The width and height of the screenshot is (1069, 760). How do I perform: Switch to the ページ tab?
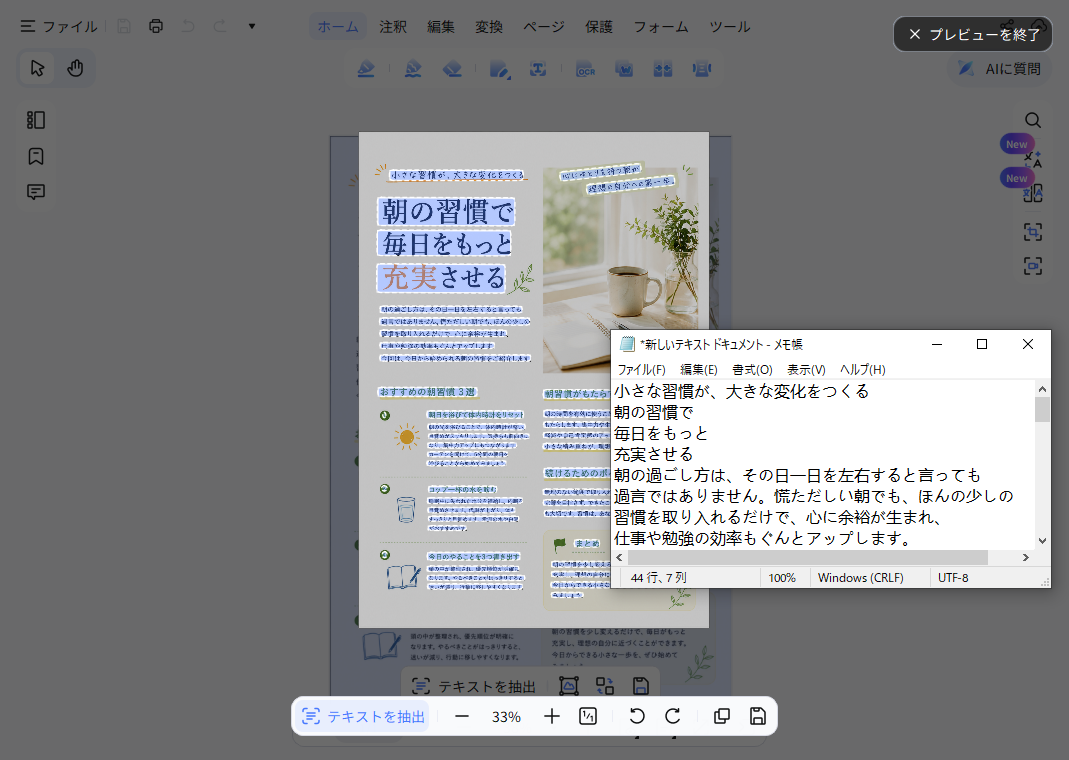click(x=544, y=27)
